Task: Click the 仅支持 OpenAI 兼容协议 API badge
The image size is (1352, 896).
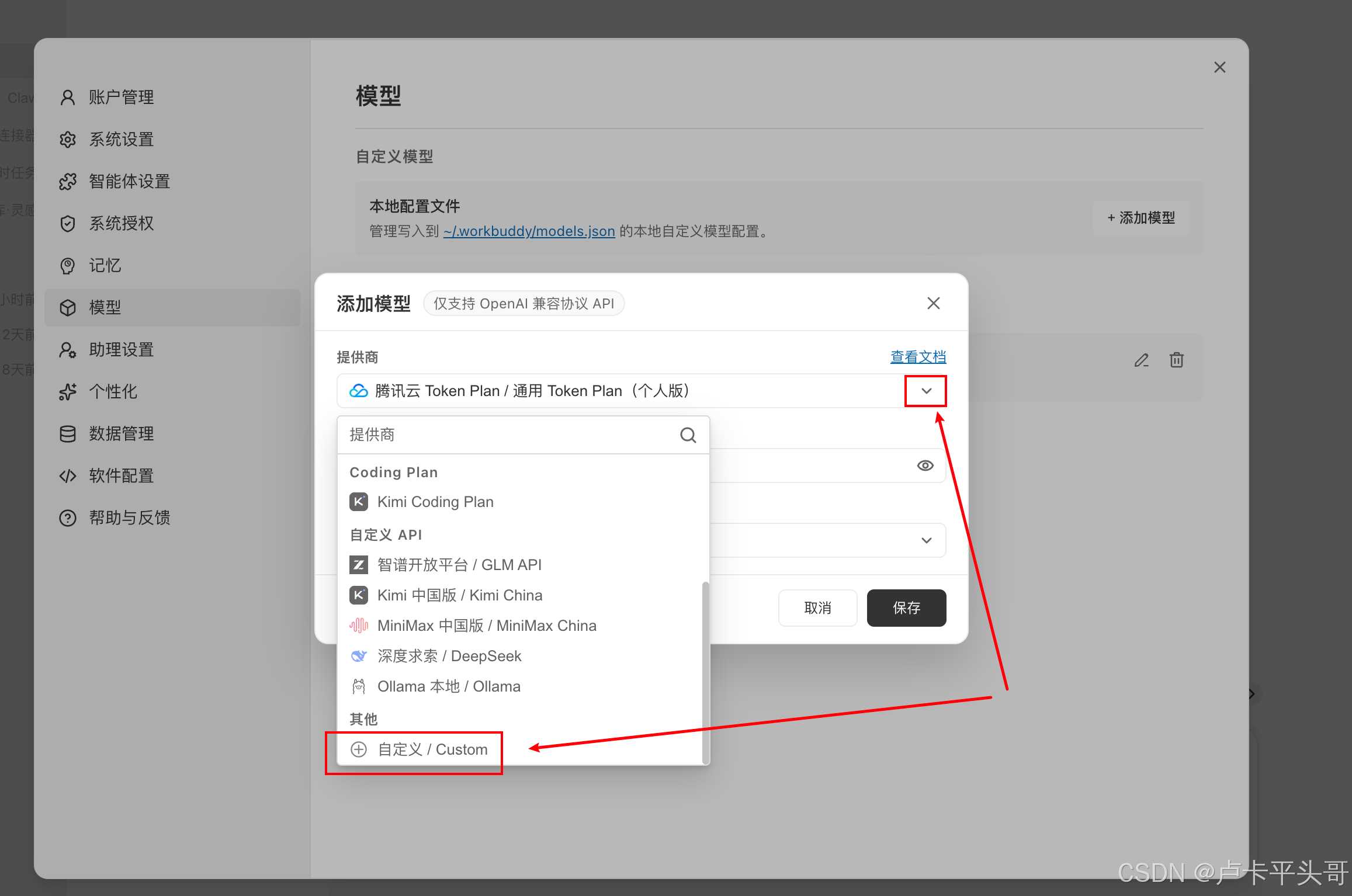Action: click(x=524, y=304)
